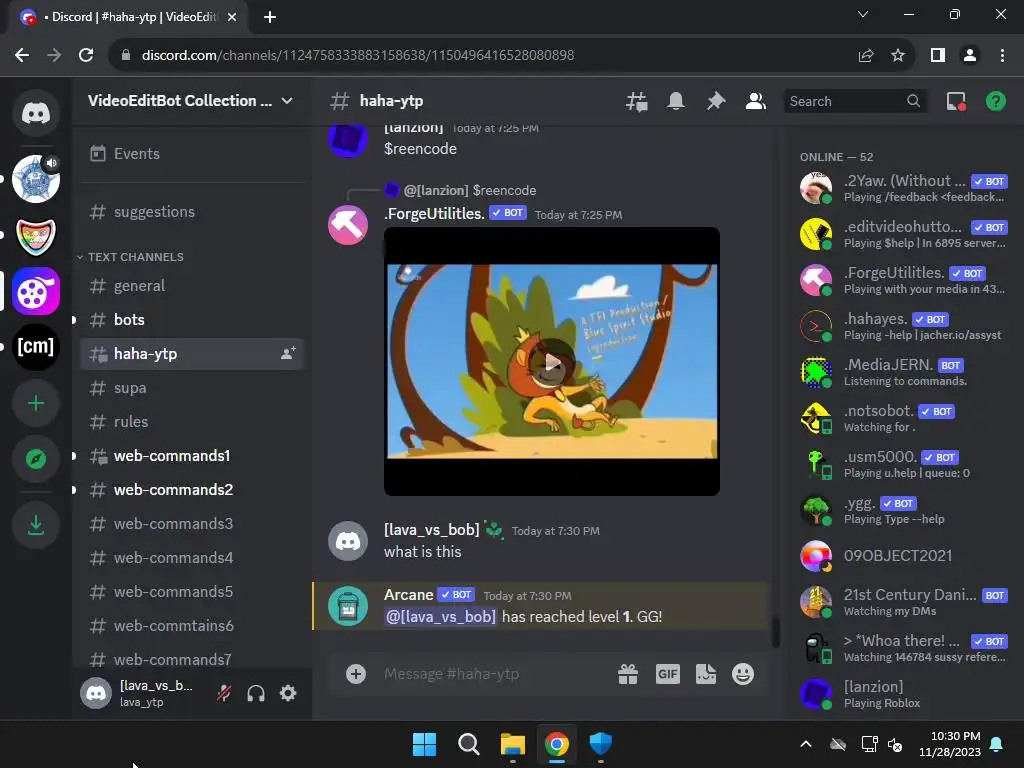Screen dimensions: 1024x768
Task: Click the Search input field
Action: tap(855, 101)
